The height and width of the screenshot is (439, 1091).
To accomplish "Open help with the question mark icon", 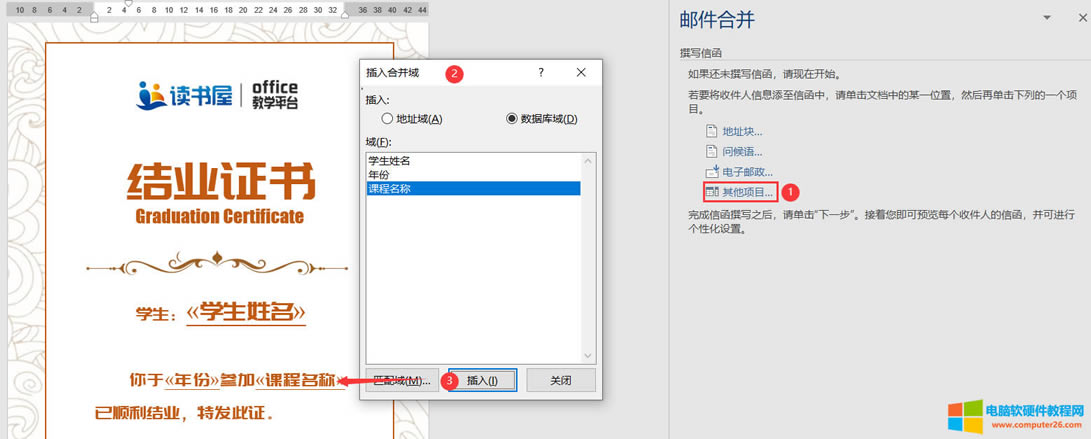I will click(541, 72).
